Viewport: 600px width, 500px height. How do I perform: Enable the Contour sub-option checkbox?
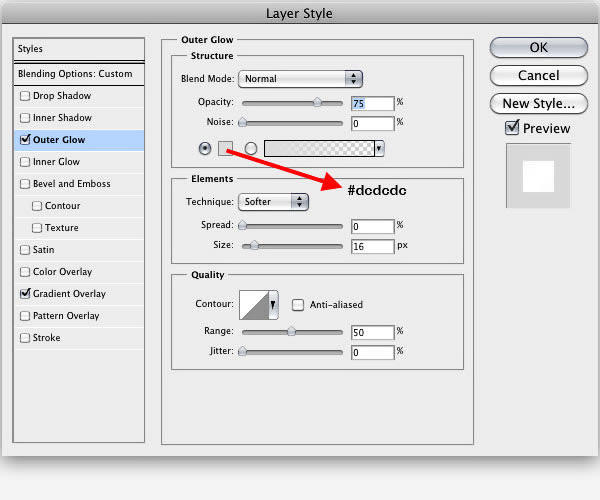tap(37, 206)
